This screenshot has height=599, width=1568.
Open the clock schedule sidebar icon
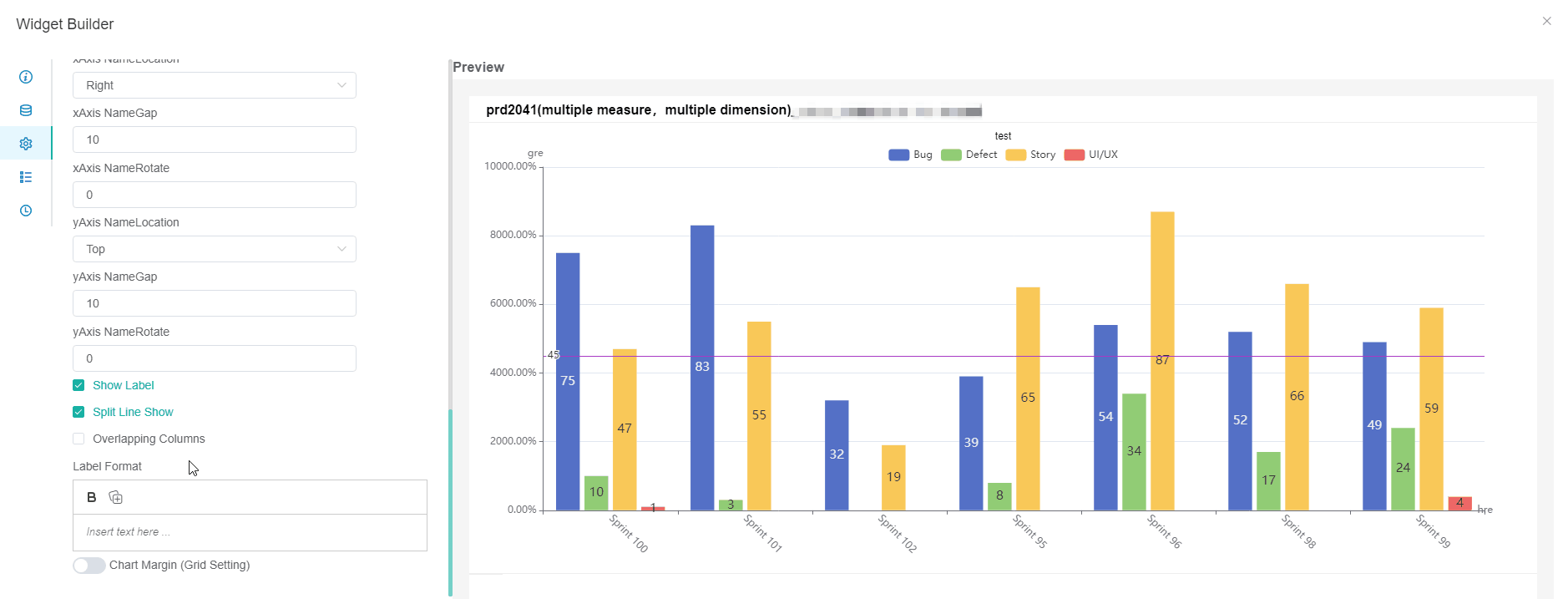(x=26, y=211)
